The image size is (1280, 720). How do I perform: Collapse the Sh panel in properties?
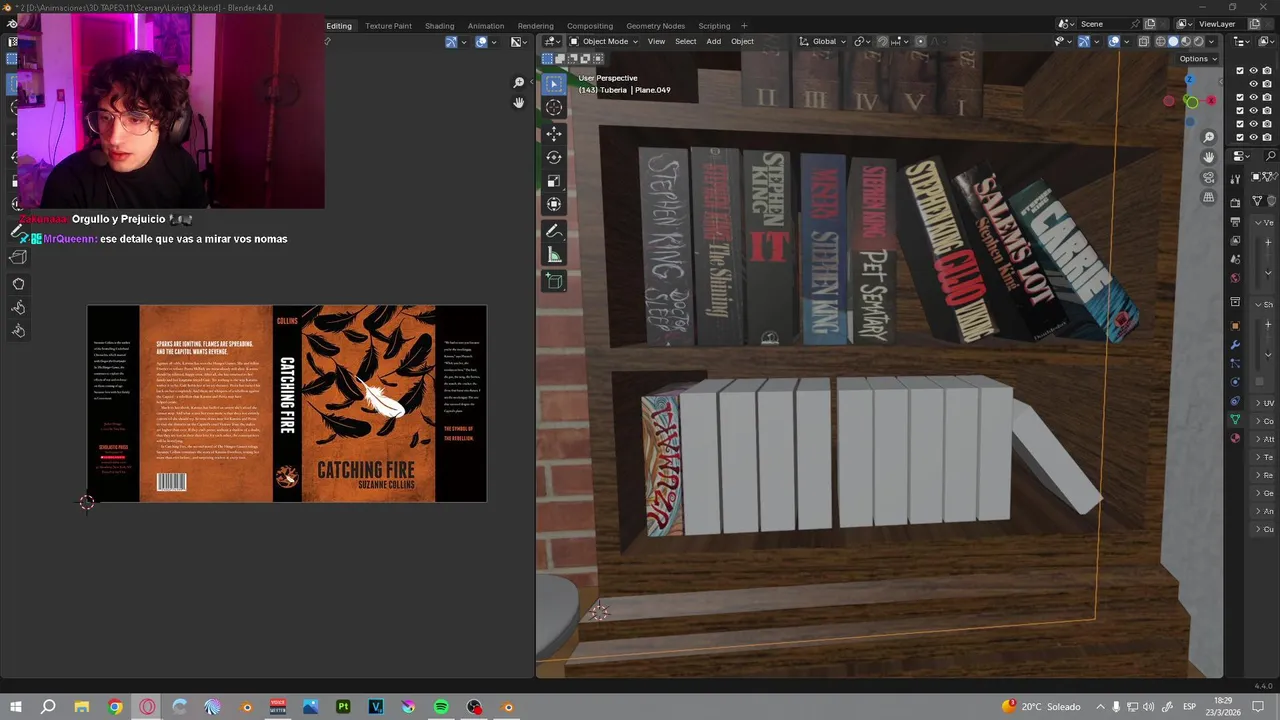pos(1264,304)
